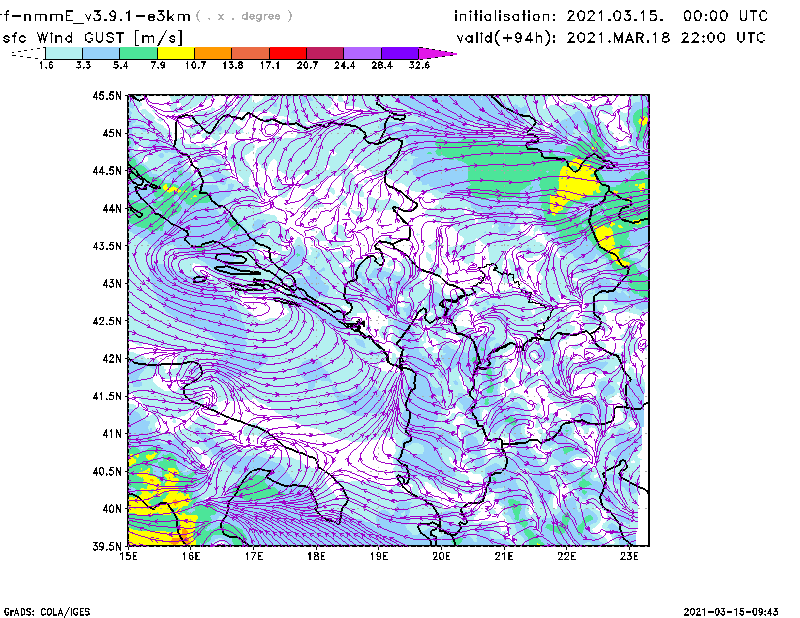Select the green 5.4–7.9 legend swatch
800x618 pixels.
138,53
